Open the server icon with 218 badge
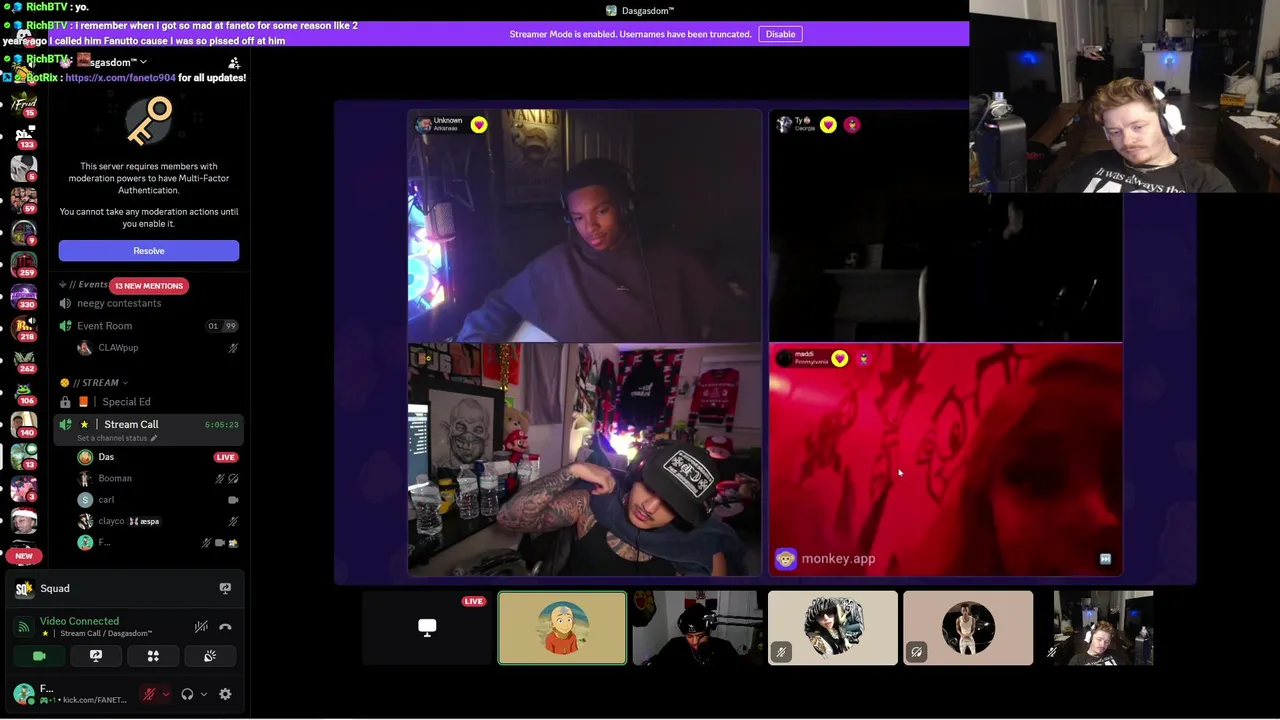Image resolution: width=1280 pixels, height=720 pixels. [24, 327]
